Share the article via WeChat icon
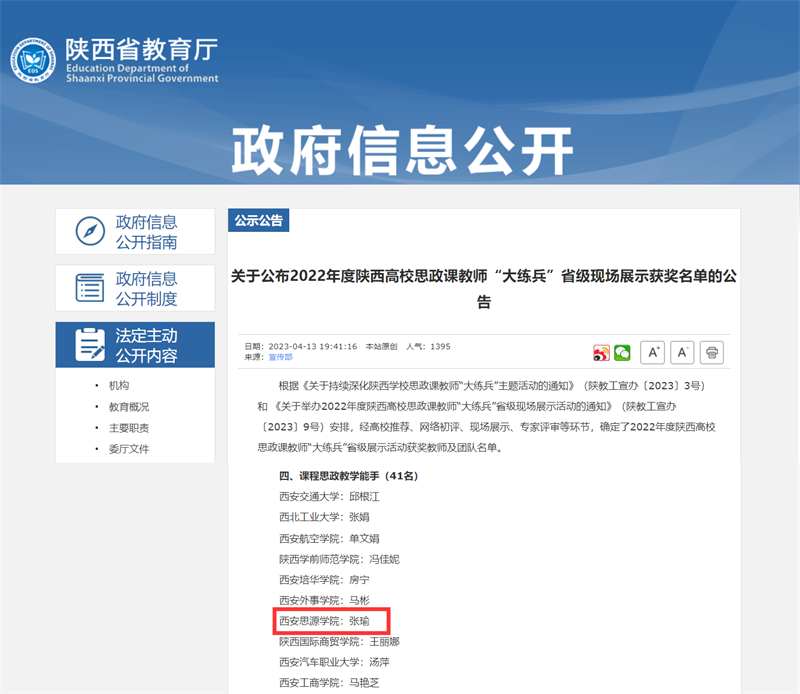Viewport: 800px width, 694px height. 622,353
